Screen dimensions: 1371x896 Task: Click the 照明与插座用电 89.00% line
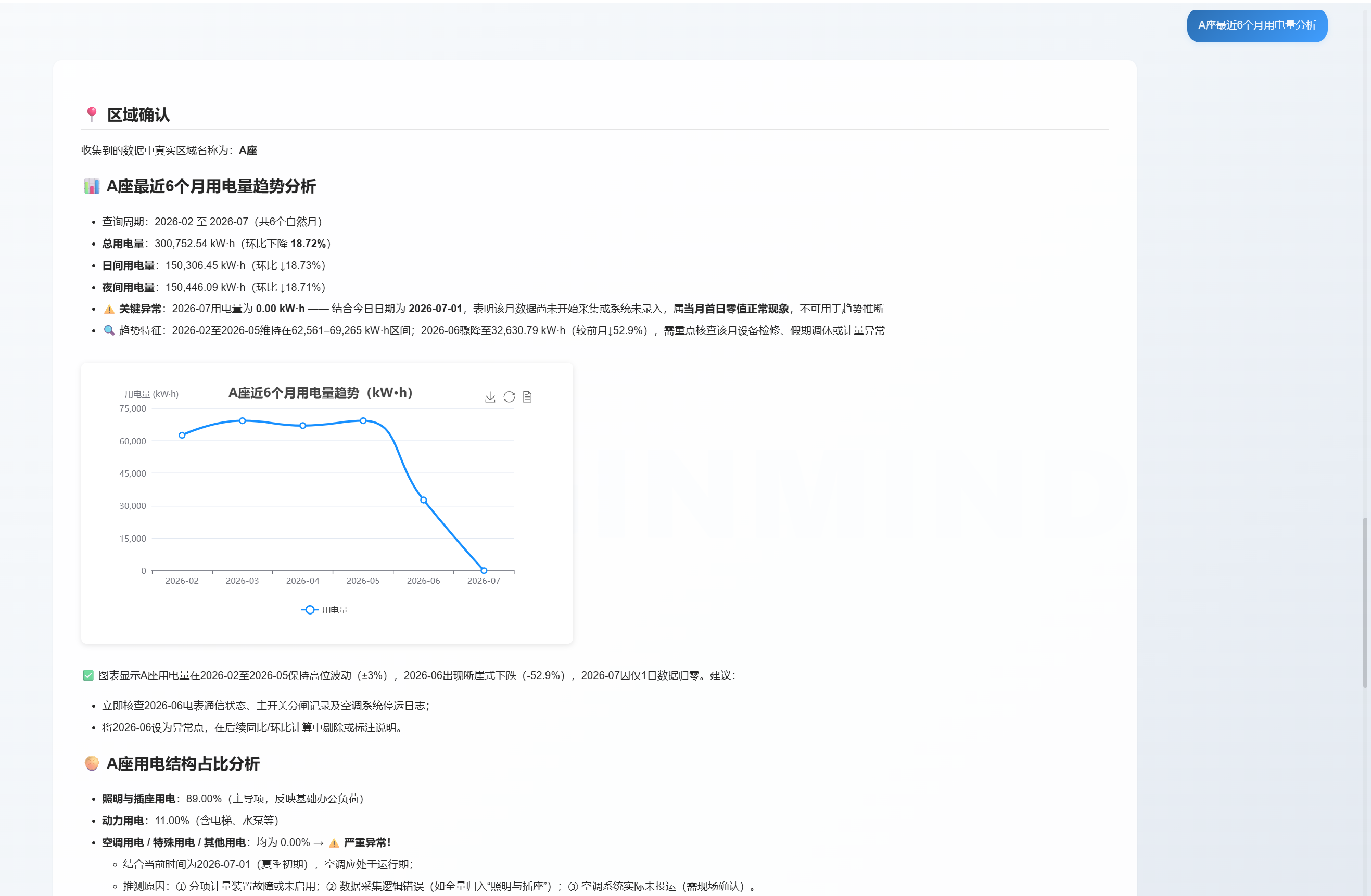(233, 799)
